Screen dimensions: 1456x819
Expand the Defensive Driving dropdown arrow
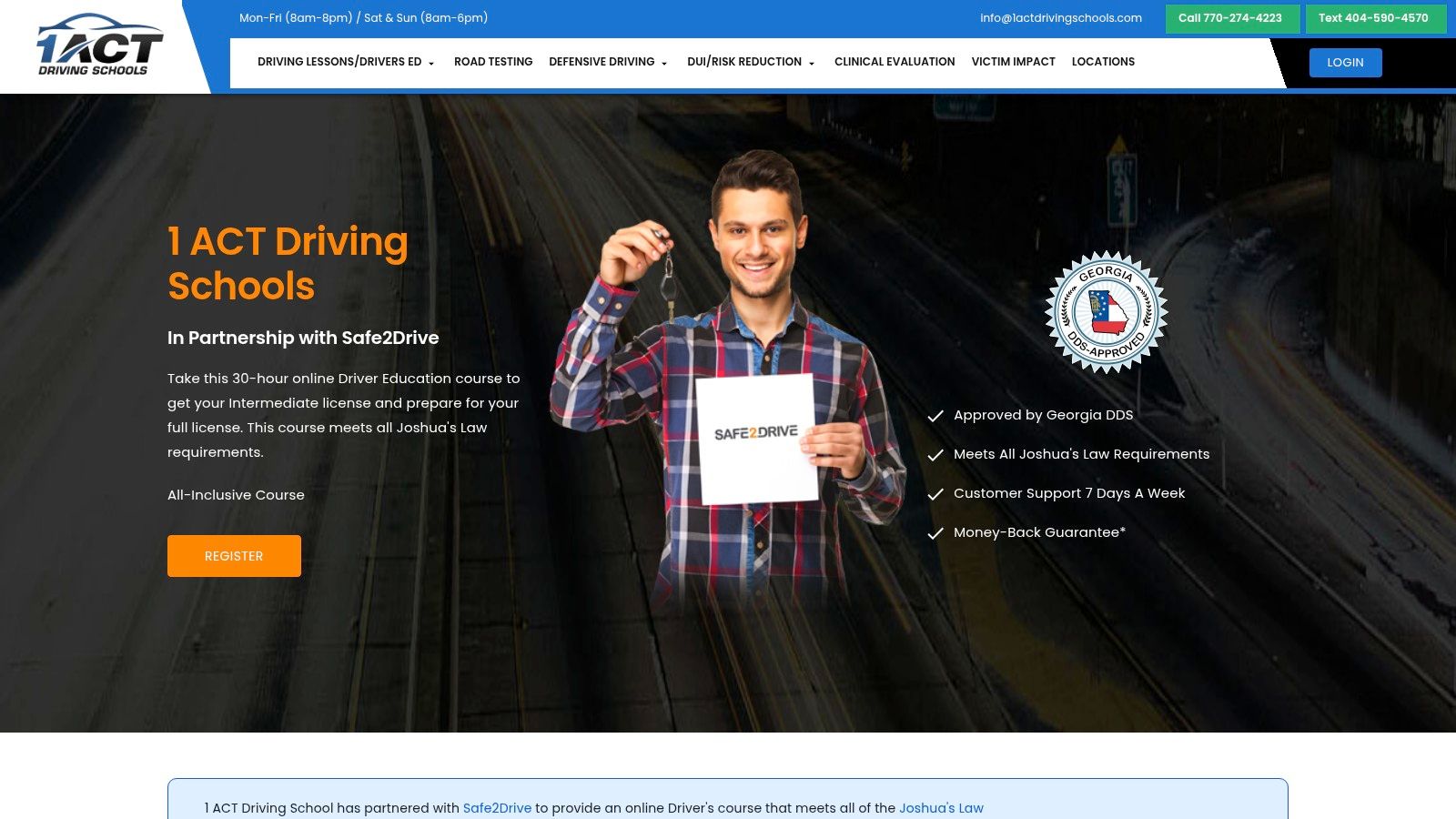tap(664, 63)
